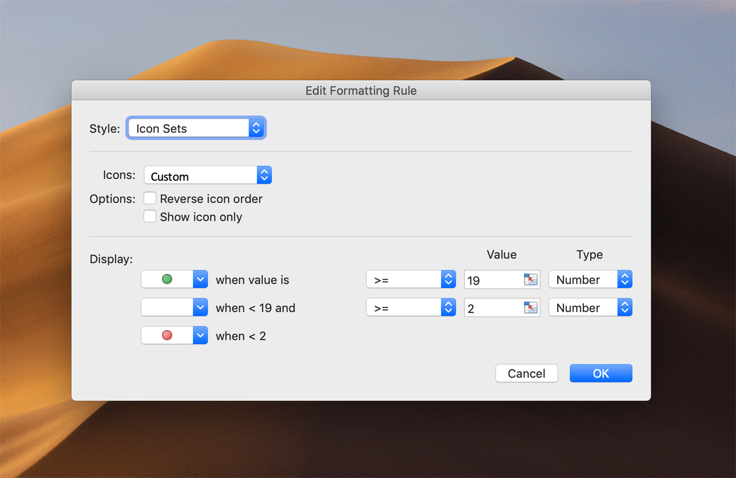This screenshot has height=478, width=736.
Task: Click the Edit Formatting Rule title bar
Action: tap(361, 90)
